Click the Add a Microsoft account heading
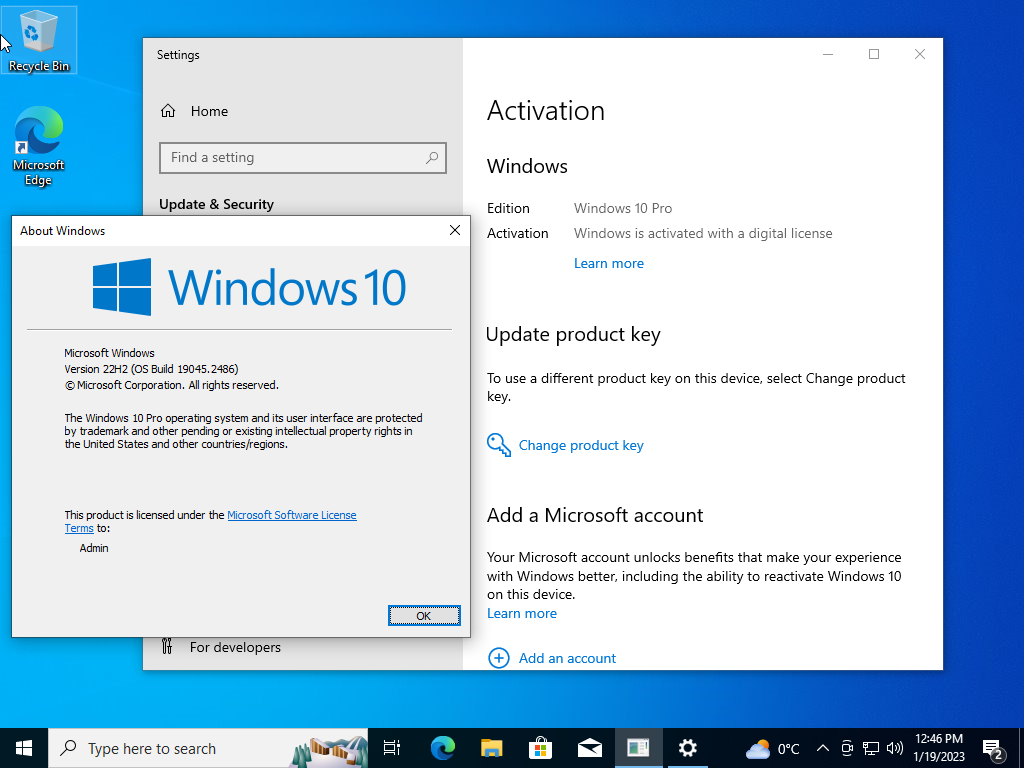 tap(595, 515)
